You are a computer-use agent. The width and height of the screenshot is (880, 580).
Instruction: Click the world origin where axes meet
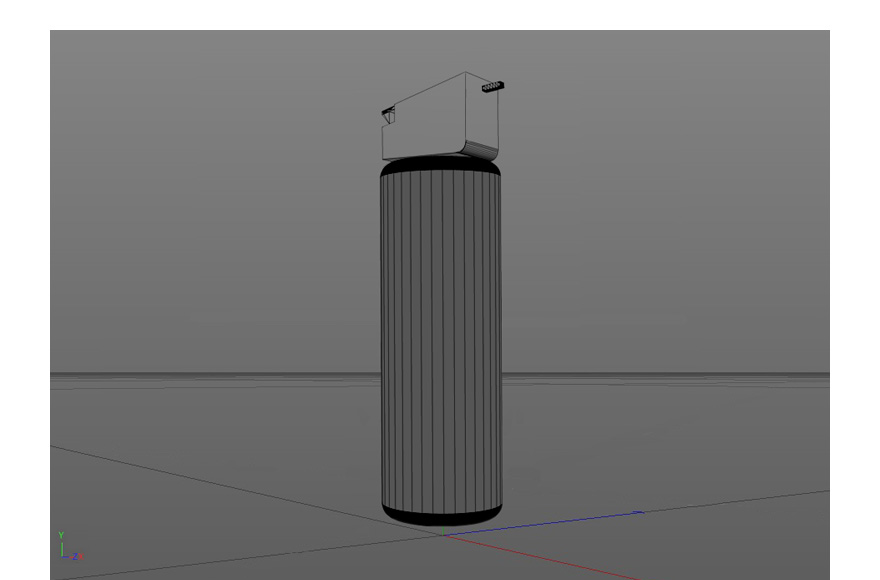pyautogui.click(x=445, y=535)
